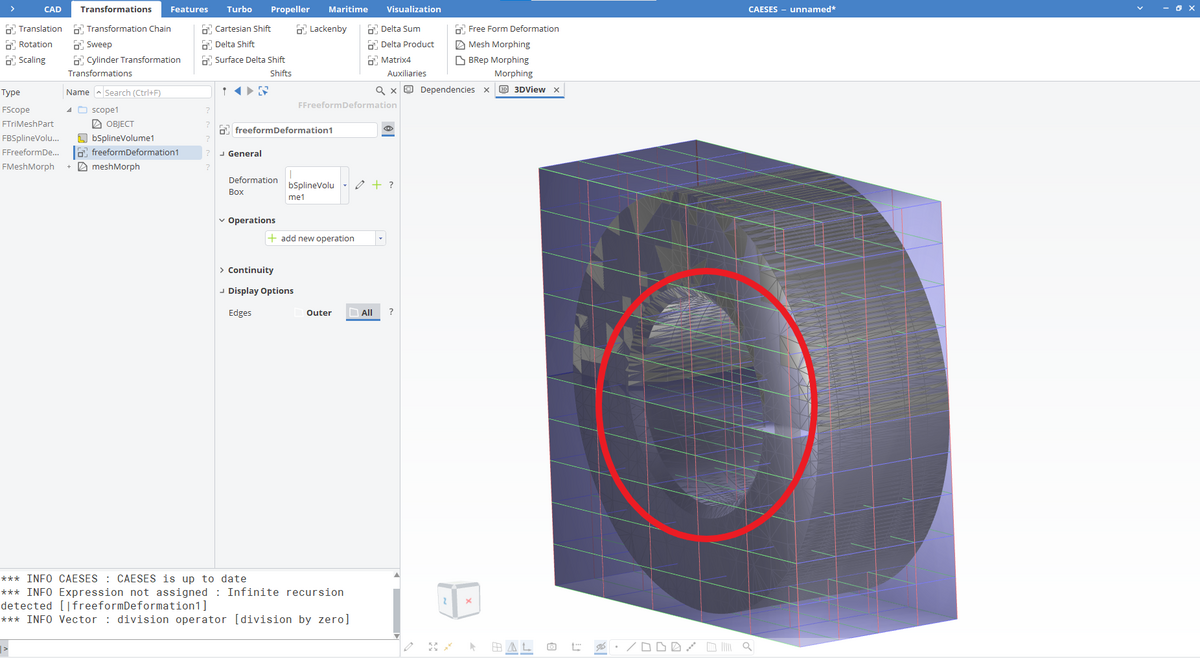This screenshot has width=1200, height=658.
Task: Open the Deformation Box dropdown
Action: coord(345,184)
